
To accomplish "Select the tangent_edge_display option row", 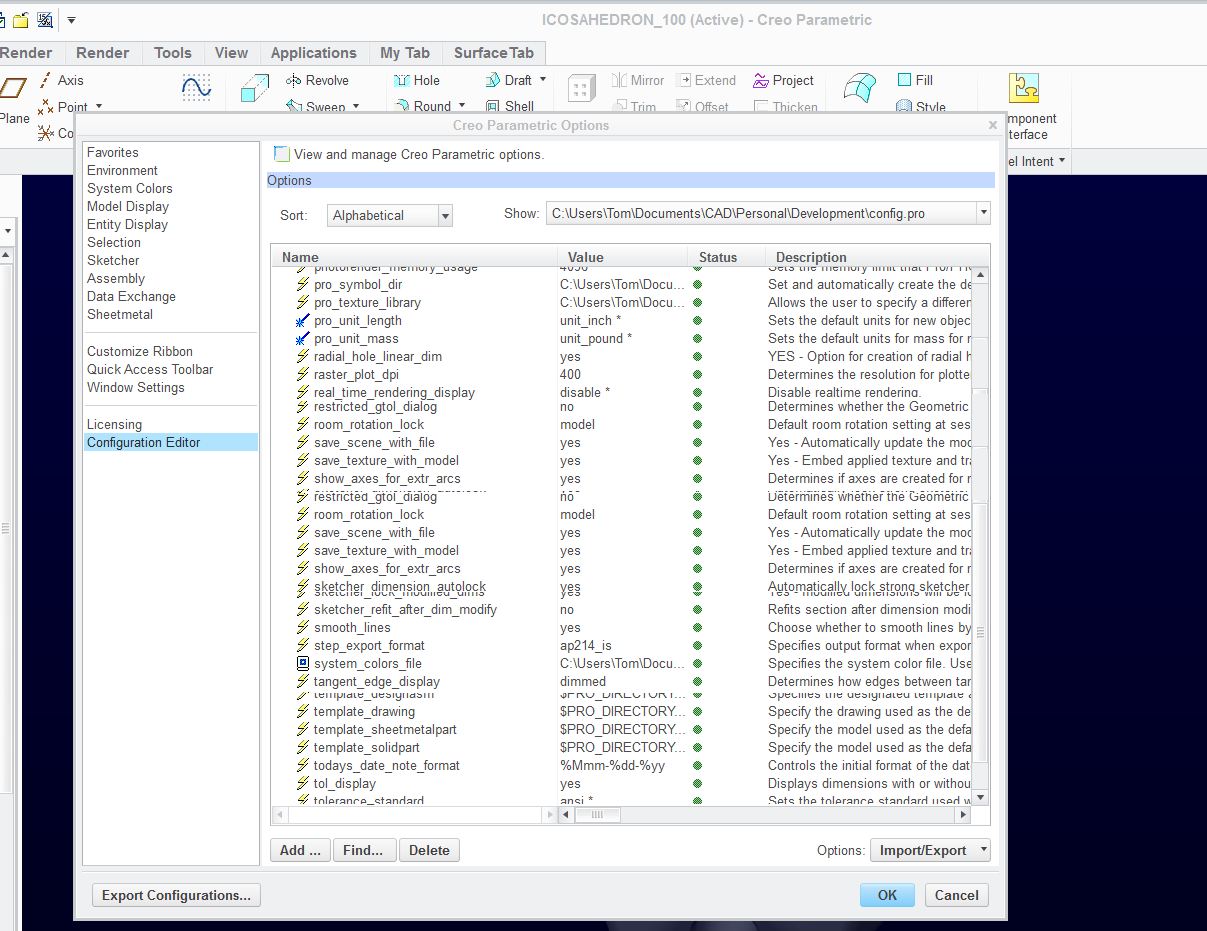I will pos(622,681).
